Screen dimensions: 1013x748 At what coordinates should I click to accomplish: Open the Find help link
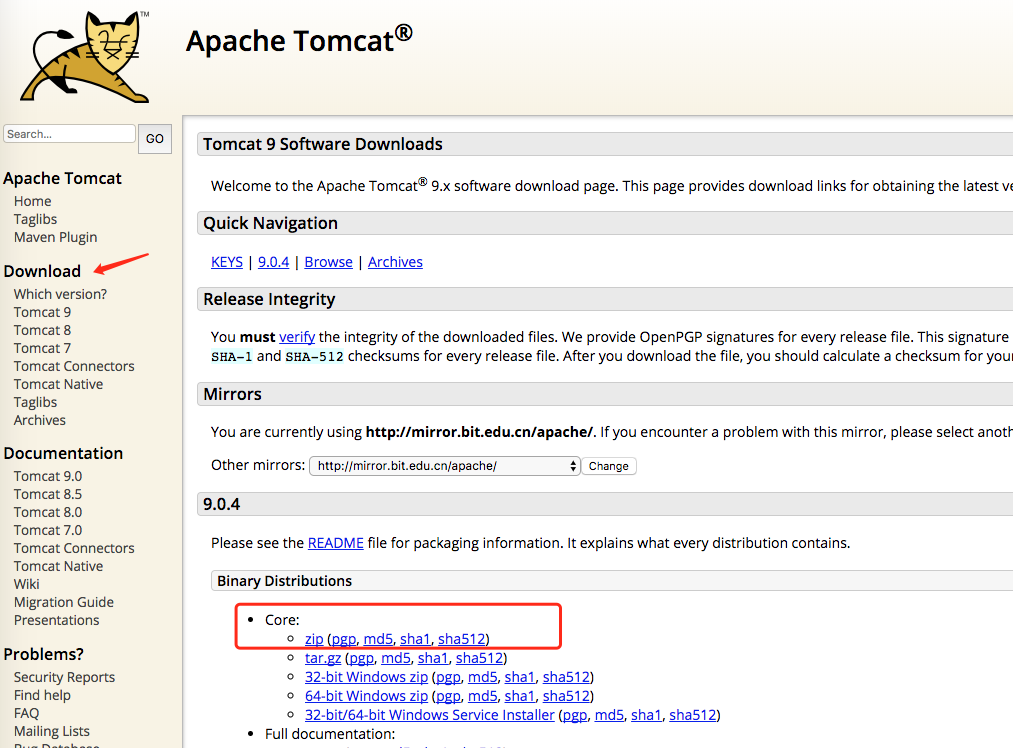click(x=42, y=696)
